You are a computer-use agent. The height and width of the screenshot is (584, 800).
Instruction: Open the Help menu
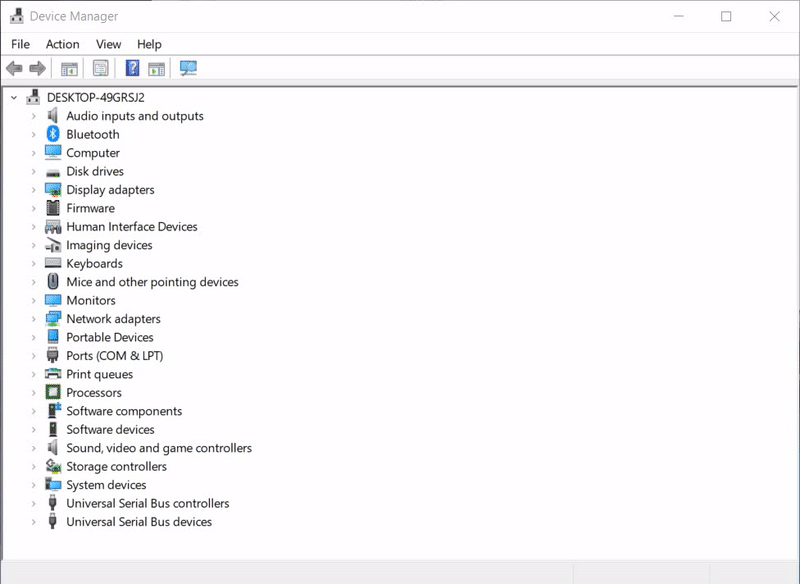click(x=149, y=44)
